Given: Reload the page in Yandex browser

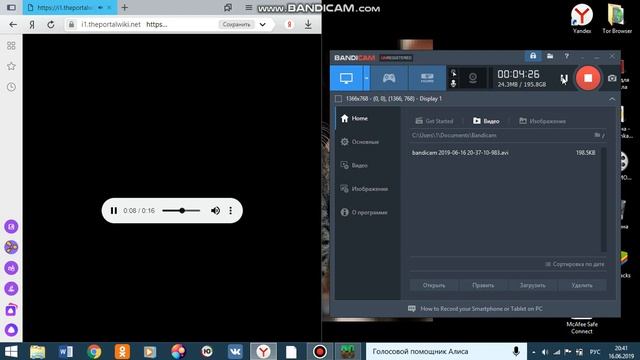Looking at the screenshot, I should (x=51, y=24).
